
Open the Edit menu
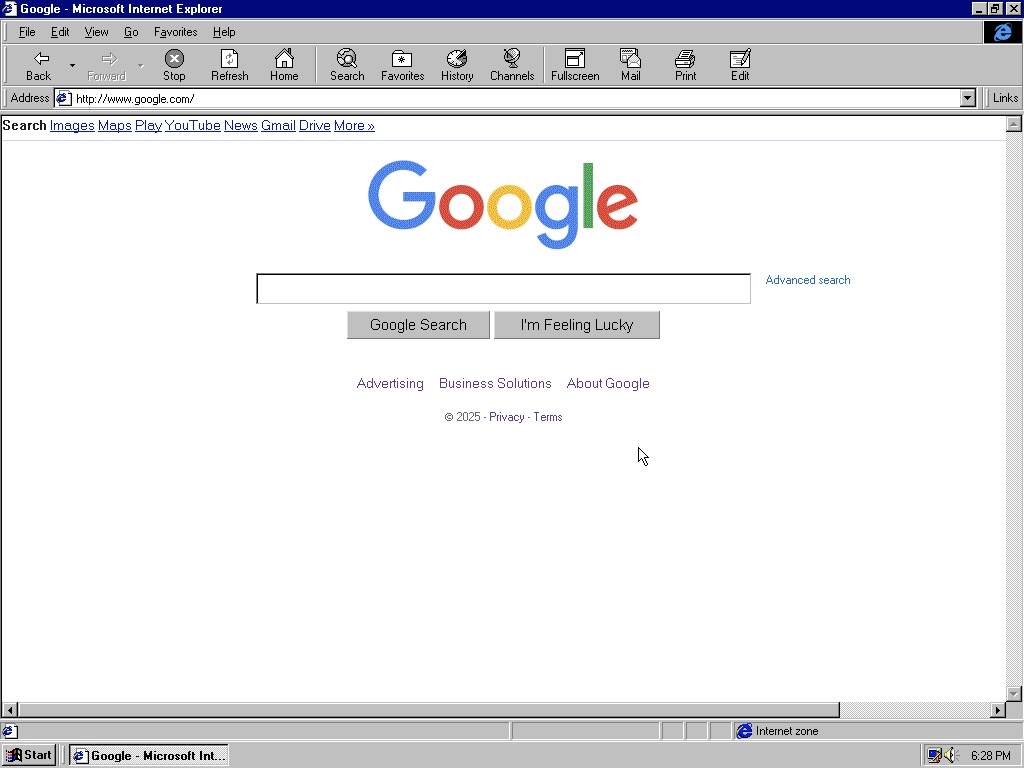pyautogui.click(x=60, y=32)
